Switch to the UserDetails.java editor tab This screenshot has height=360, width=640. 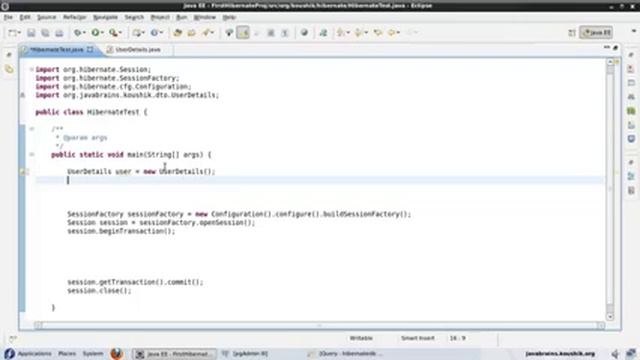[138, 50]
